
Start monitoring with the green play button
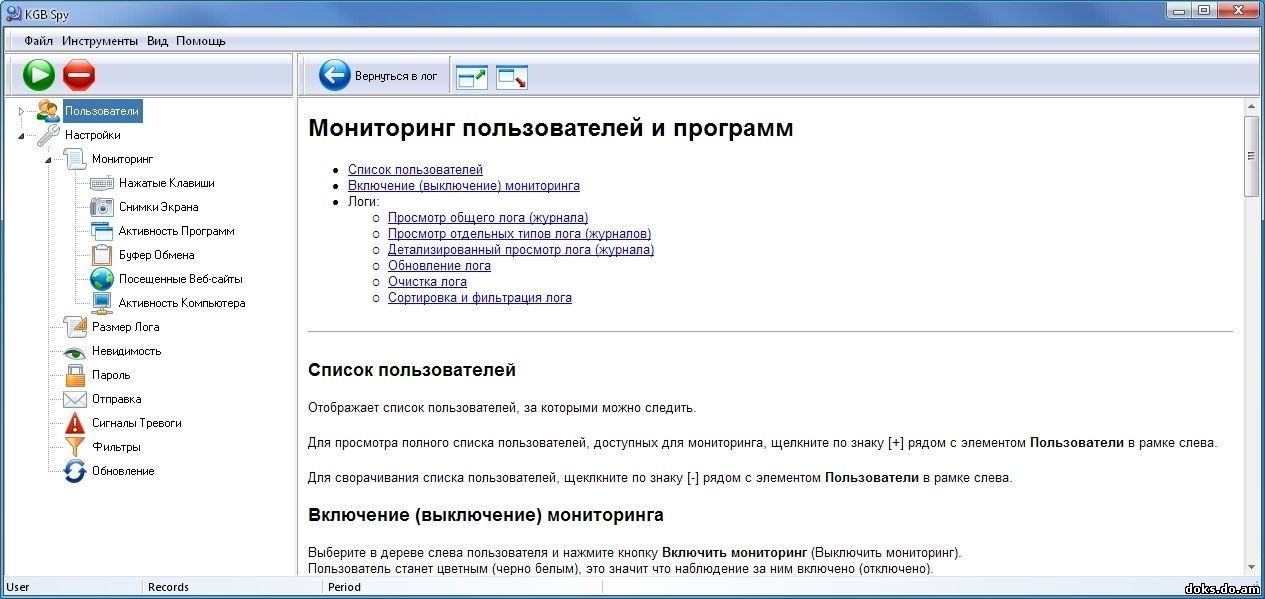pyautogui.click(x=39, y=75)
